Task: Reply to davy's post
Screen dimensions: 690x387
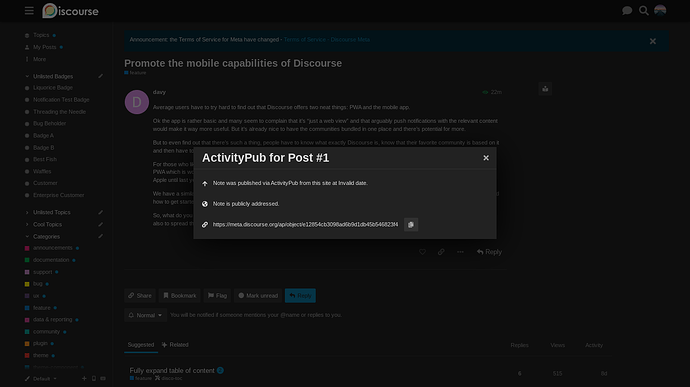Action: [489, 252]
